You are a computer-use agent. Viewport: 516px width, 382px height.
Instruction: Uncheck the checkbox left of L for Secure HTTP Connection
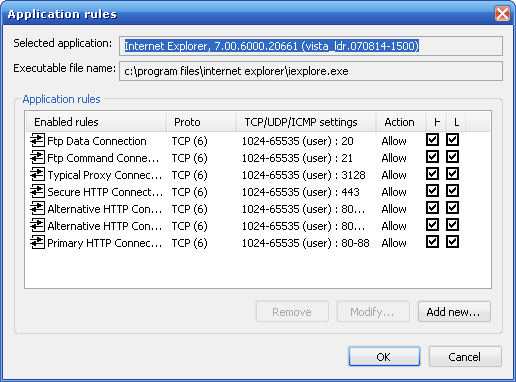(x=432, y=191)
